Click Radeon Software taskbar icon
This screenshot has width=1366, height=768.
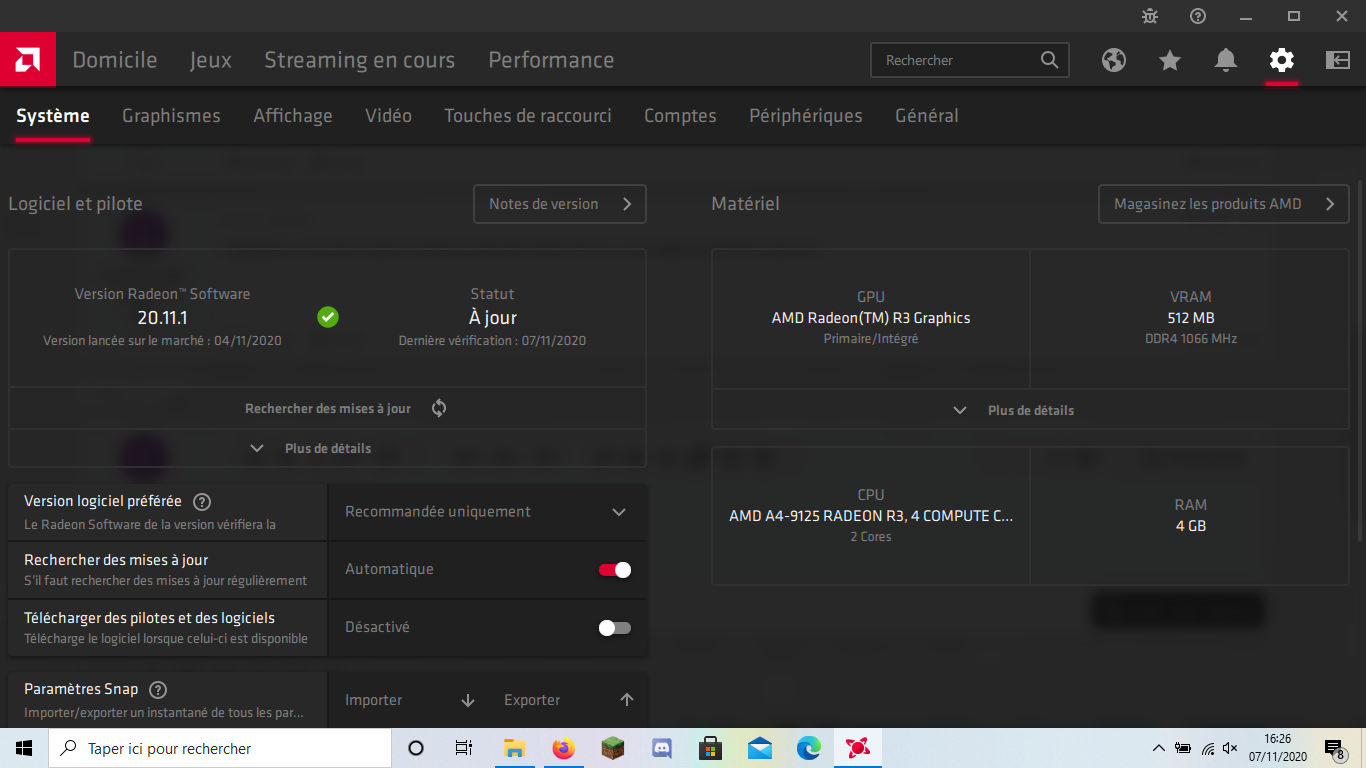[857, 748]
